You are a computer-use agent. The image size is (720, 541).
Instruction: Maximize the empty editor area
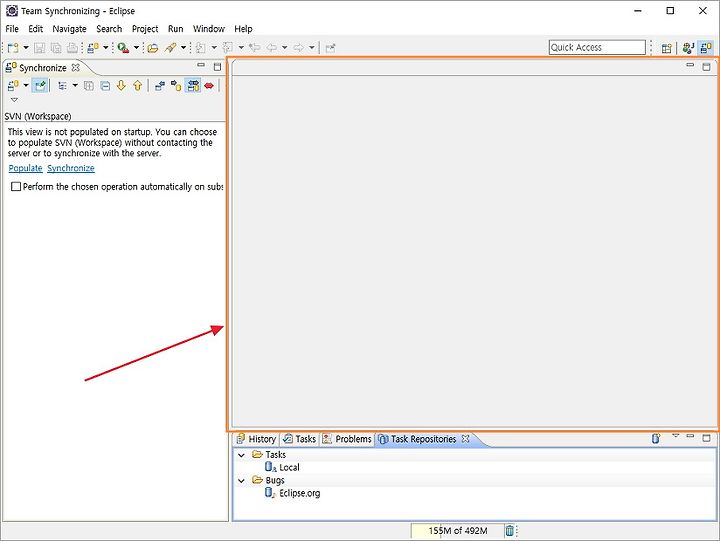coord(706,67)
